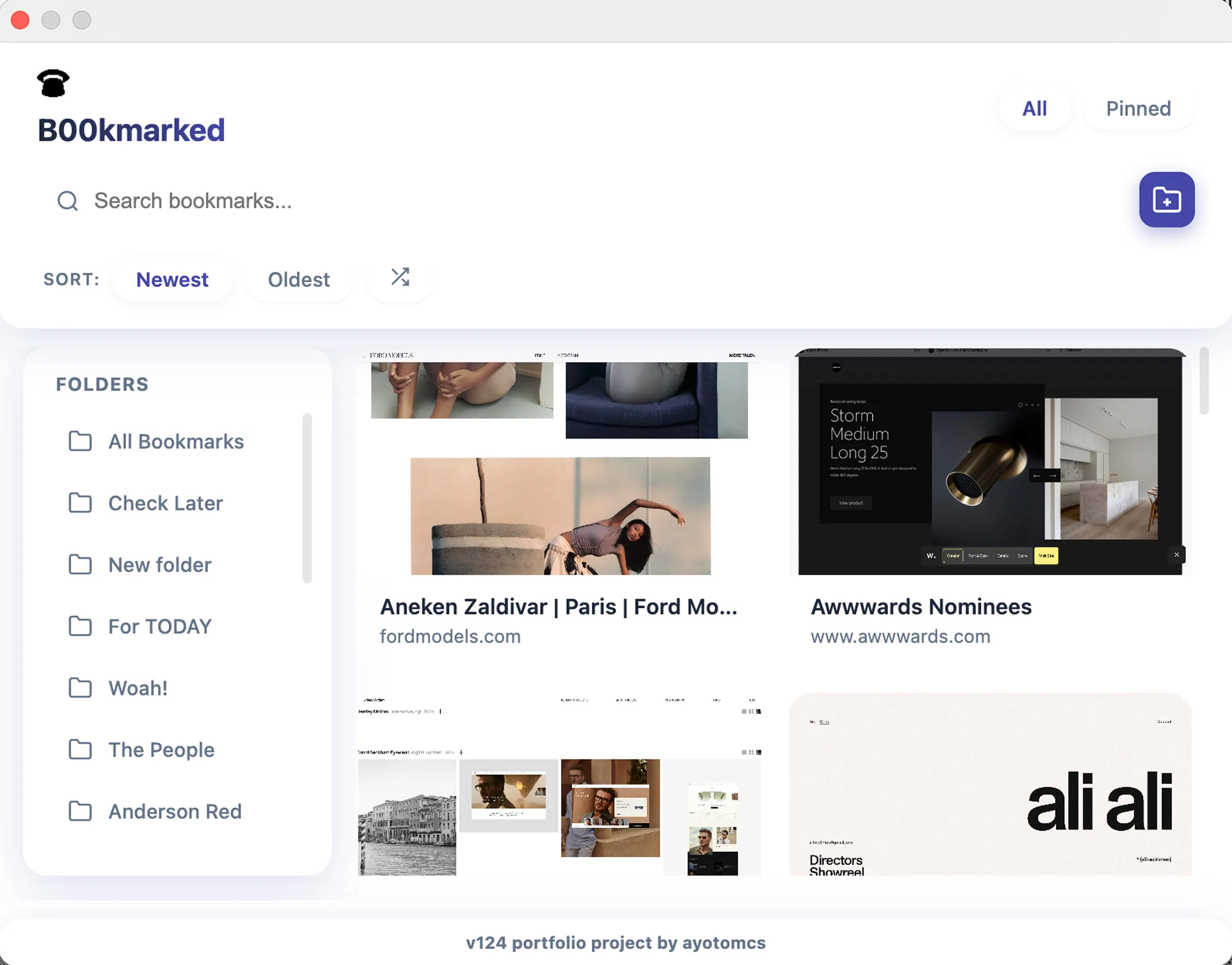Open the fordmodels.com link
The width and height of the screenshot is (1232, 965).
coord(450,637)
